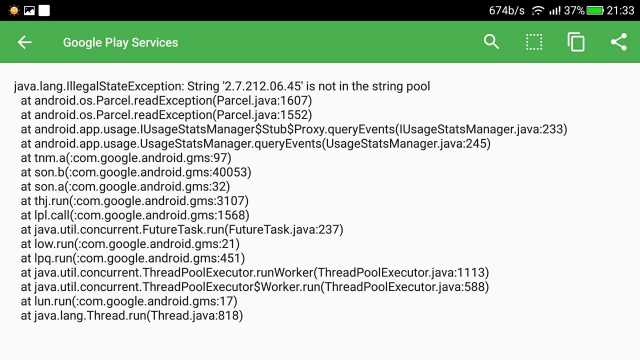The width and height of the screenshot is (640, 360).
Task: Go back using the arrow icon
Action: click(24, 42)
